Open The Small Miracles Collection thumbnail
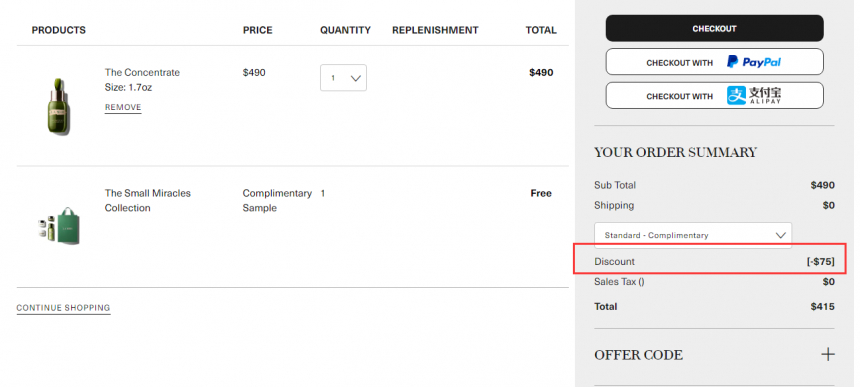This screenshot has height=387, width=860. point(59,226)
